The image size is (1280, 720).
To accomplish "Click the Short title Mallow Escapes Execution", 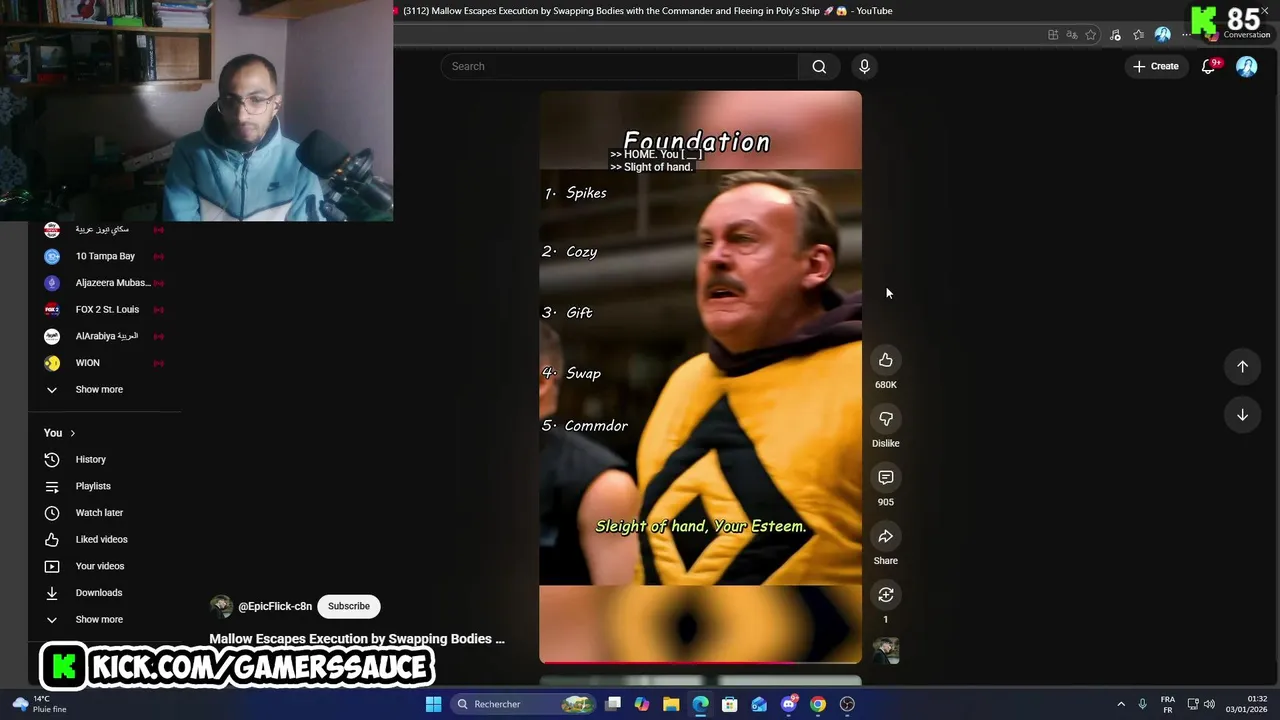I will (x=357, y=639).
